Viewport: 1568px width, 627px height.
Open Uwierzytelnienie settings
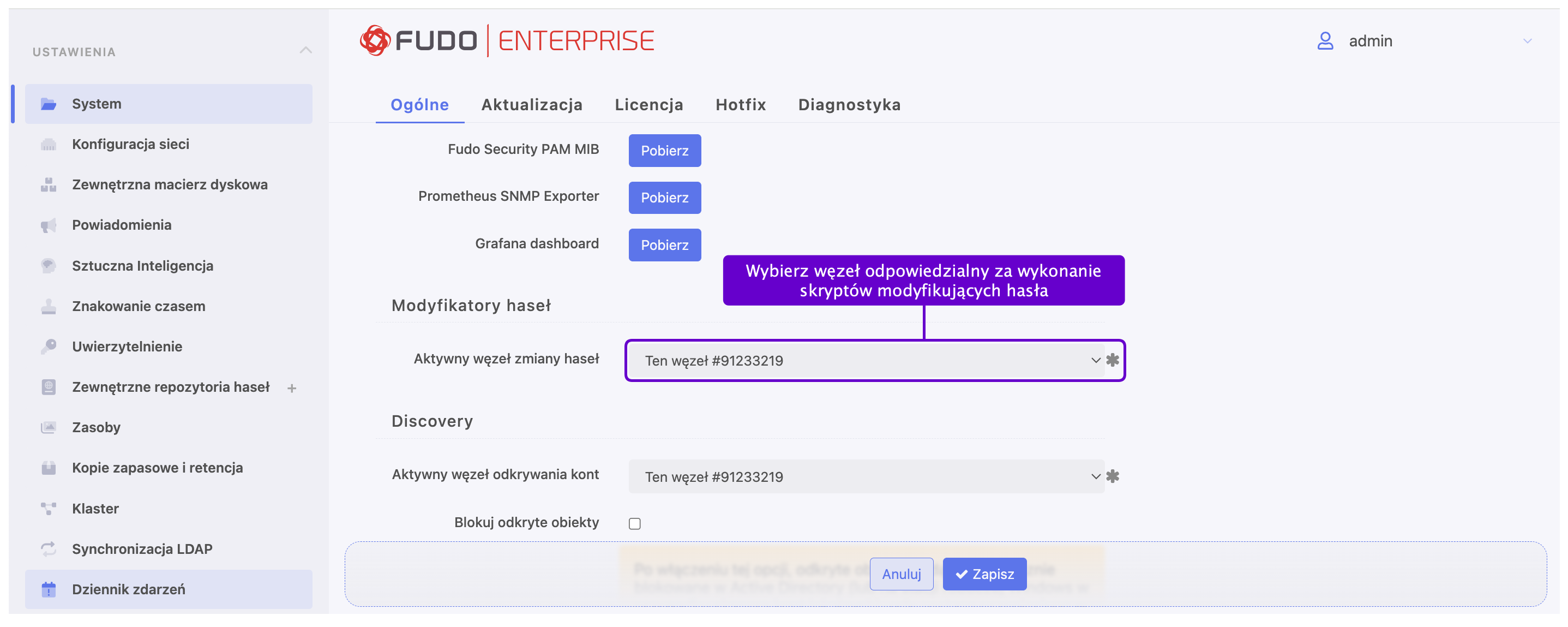point(169,347)
